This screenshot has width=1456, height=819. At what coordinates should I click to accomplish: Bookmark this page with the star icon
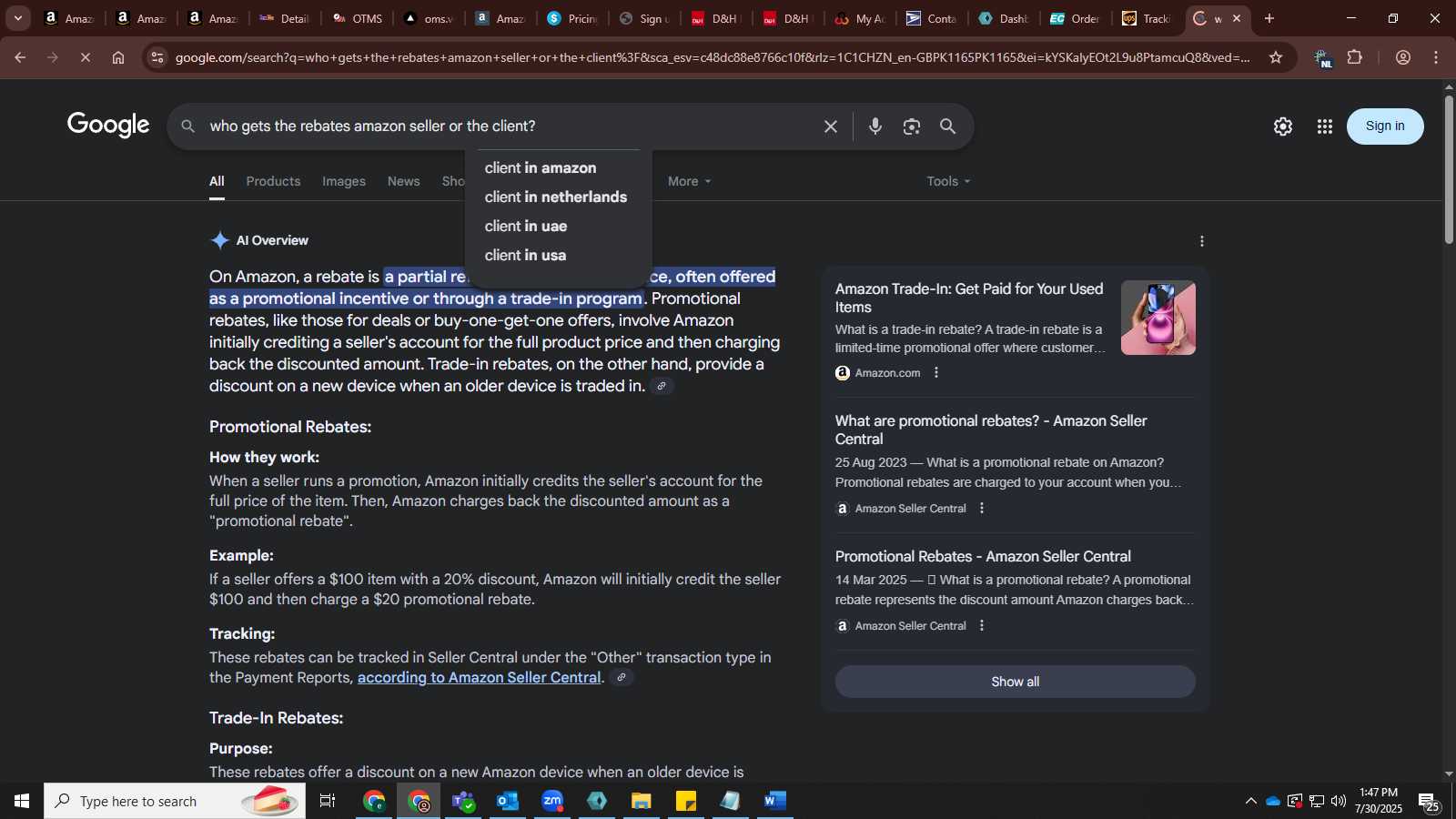pyautogui.click(x=1276, y=57)
